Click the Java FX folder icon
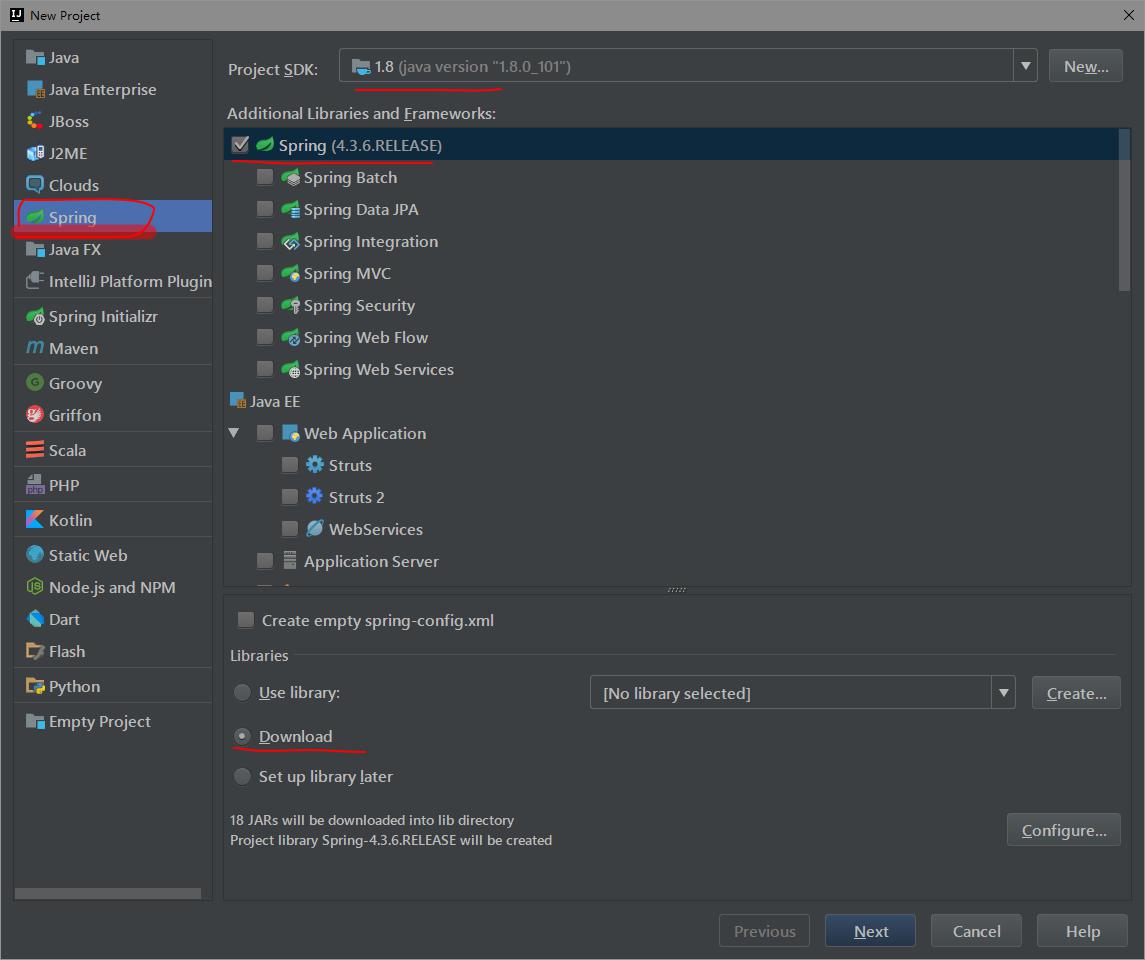This screenshot has height=960, width=1145. click(x=35, y=249)
